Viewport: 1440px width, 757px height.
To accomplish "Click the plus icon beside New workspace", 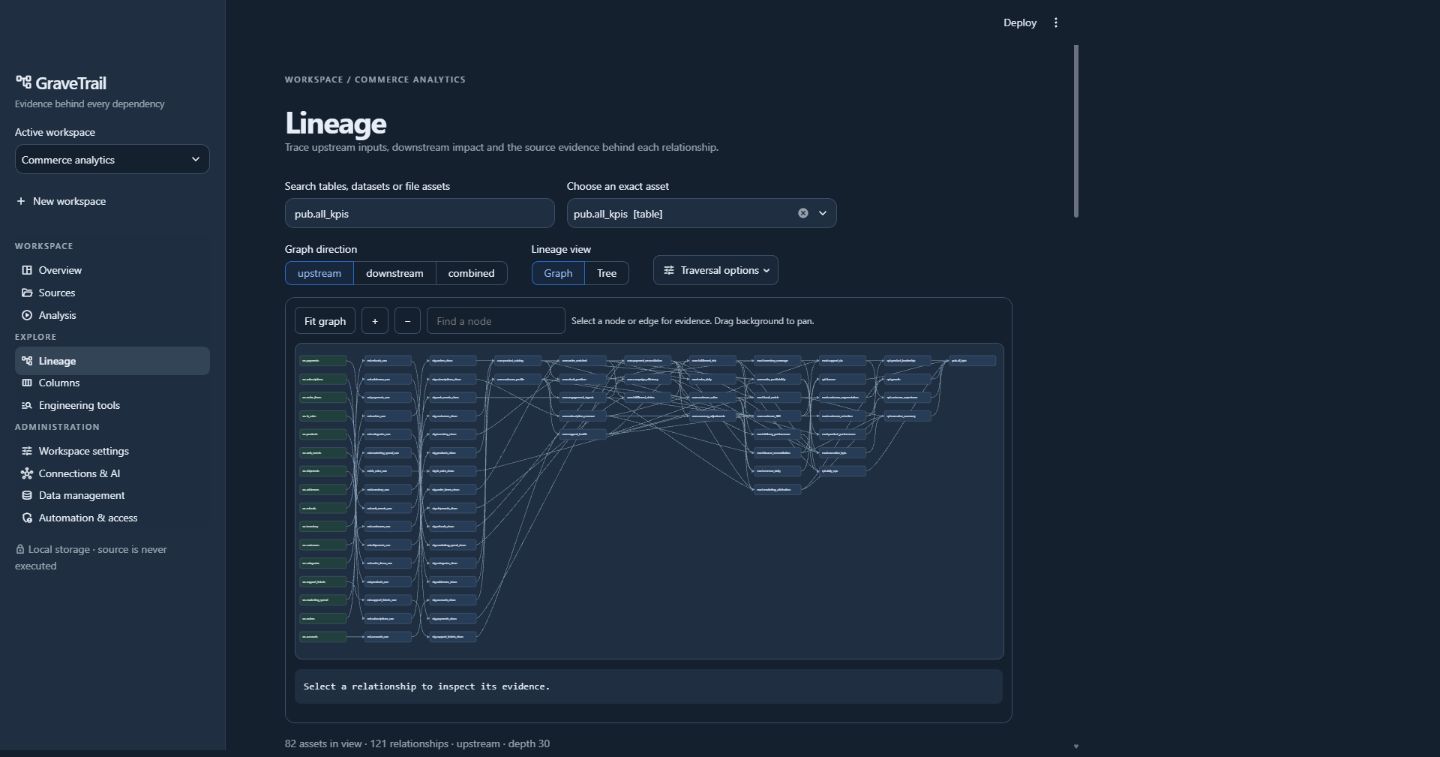I will pyautogui.click(x=21, y=201).
